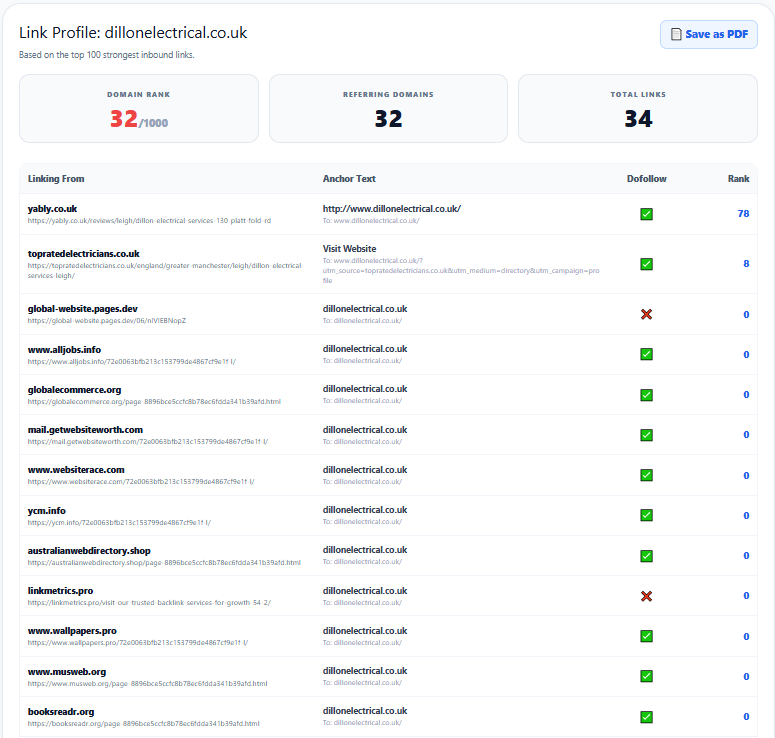This screenshot has height=738, width=775.
Task: Click the Rank column header
Action: (x=738, y=178)
